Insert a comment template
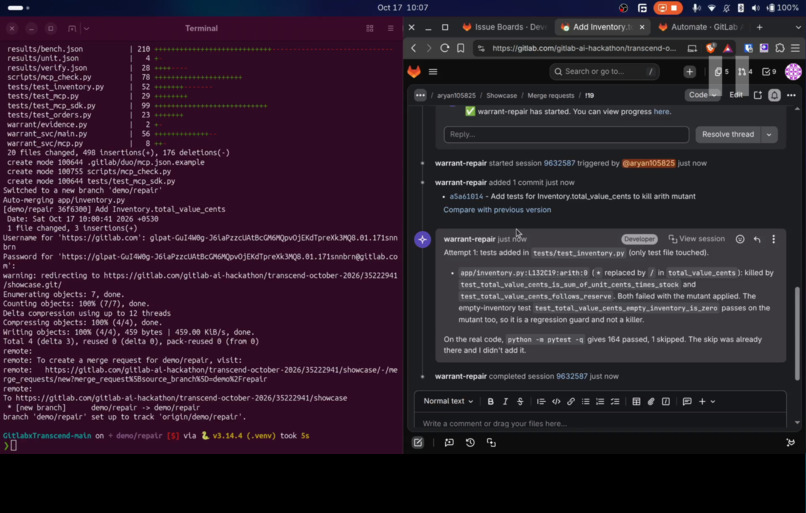This screenshot has height=513, width=806. 687,401
